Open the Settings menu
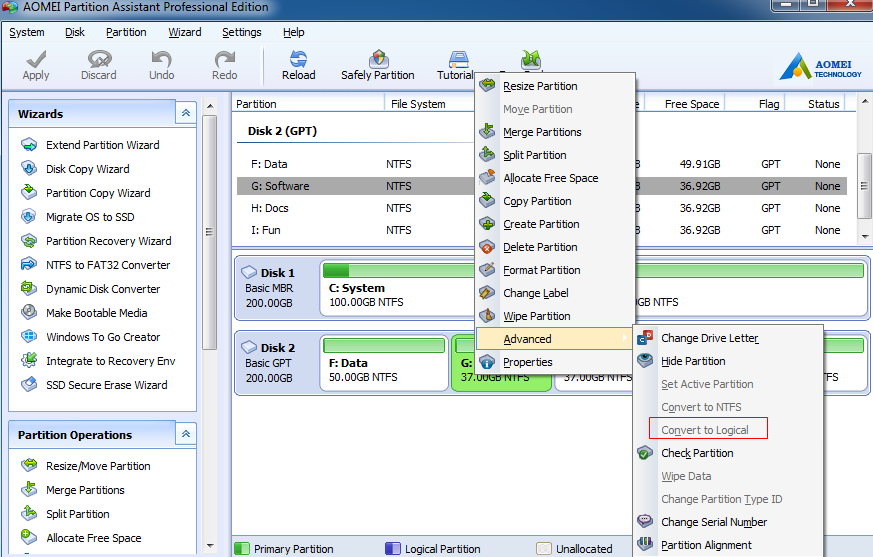Viewport: 873px width, 557px height. (242, 32)
